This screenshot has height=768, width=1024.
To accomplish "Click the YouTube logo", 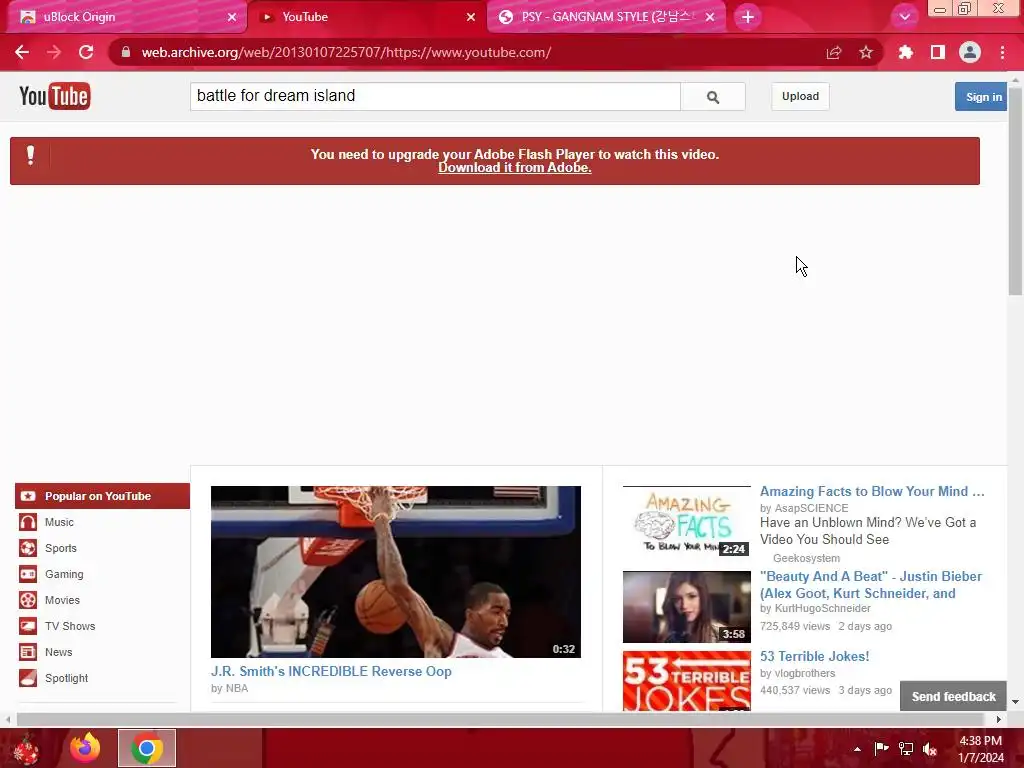I will 55,96.
